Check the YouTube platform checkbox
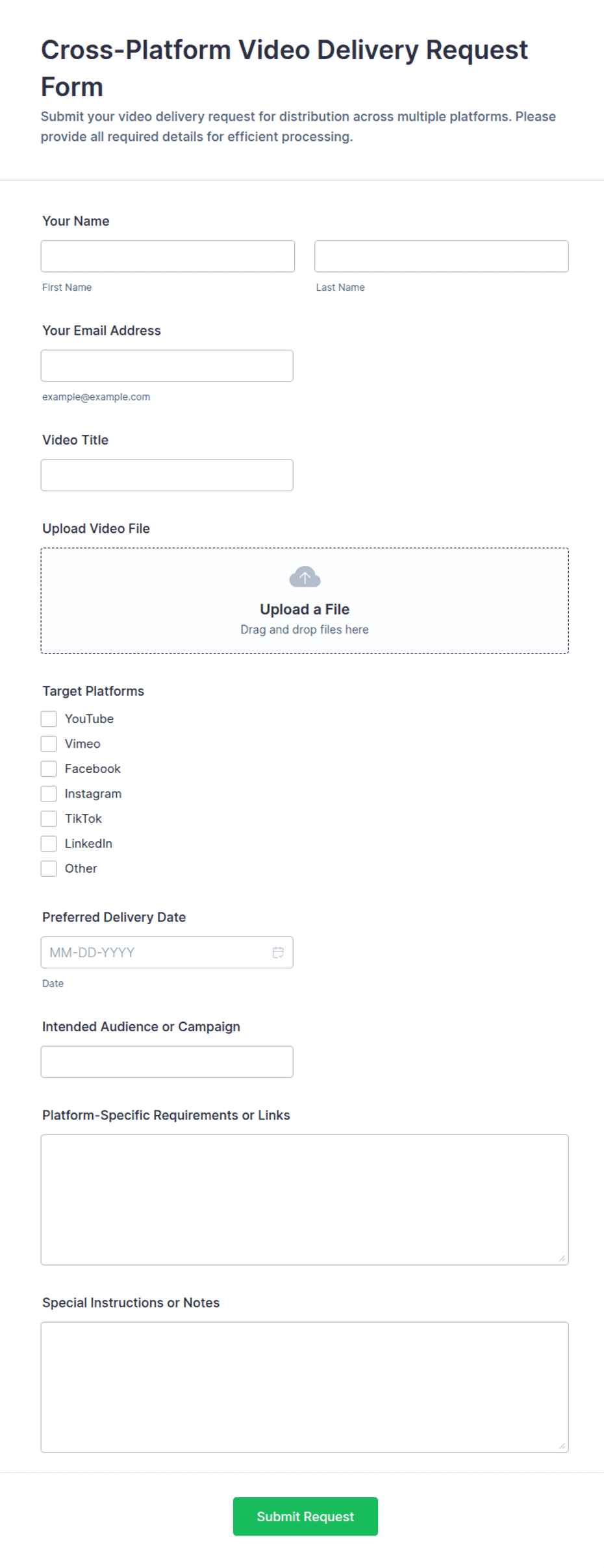This screenshot has width=604, height=1568. [49, 718]
